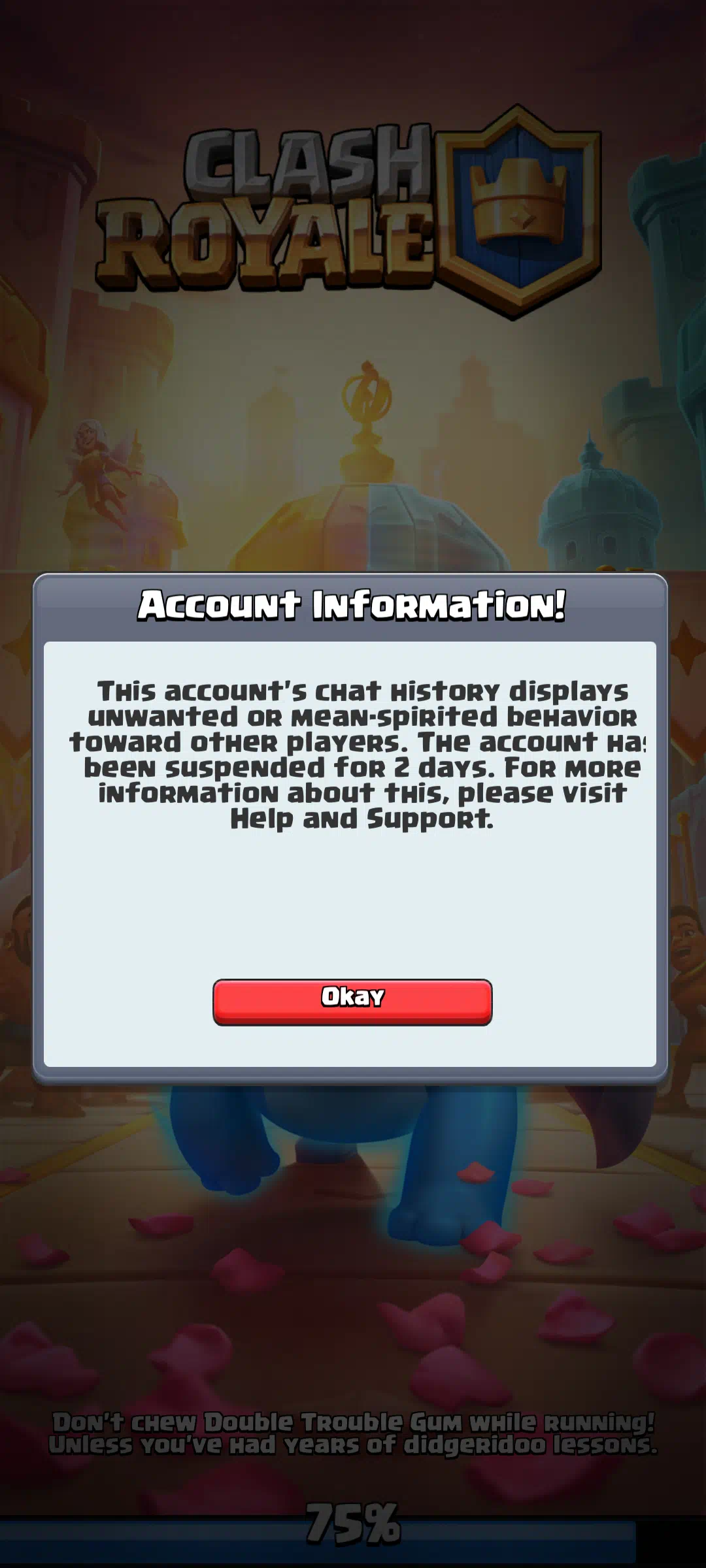Tap the red Okay button
This screenshot has width=706, height=1568.
point(352,1002)
